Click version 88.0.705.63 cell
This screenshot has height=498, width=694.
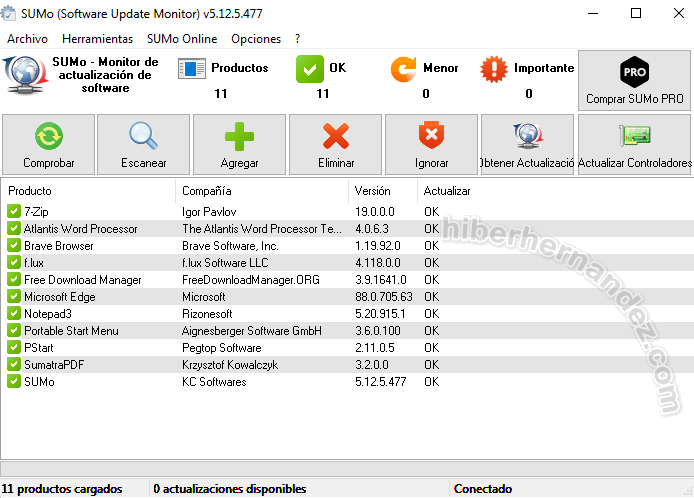[x=384, y=297]
